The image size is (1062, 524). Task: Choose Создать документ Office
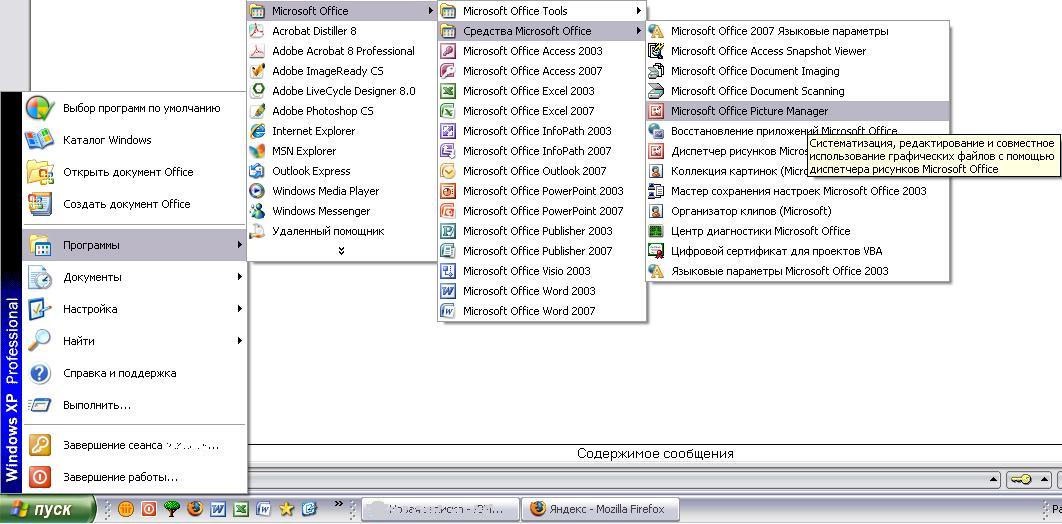pos(134,204)
